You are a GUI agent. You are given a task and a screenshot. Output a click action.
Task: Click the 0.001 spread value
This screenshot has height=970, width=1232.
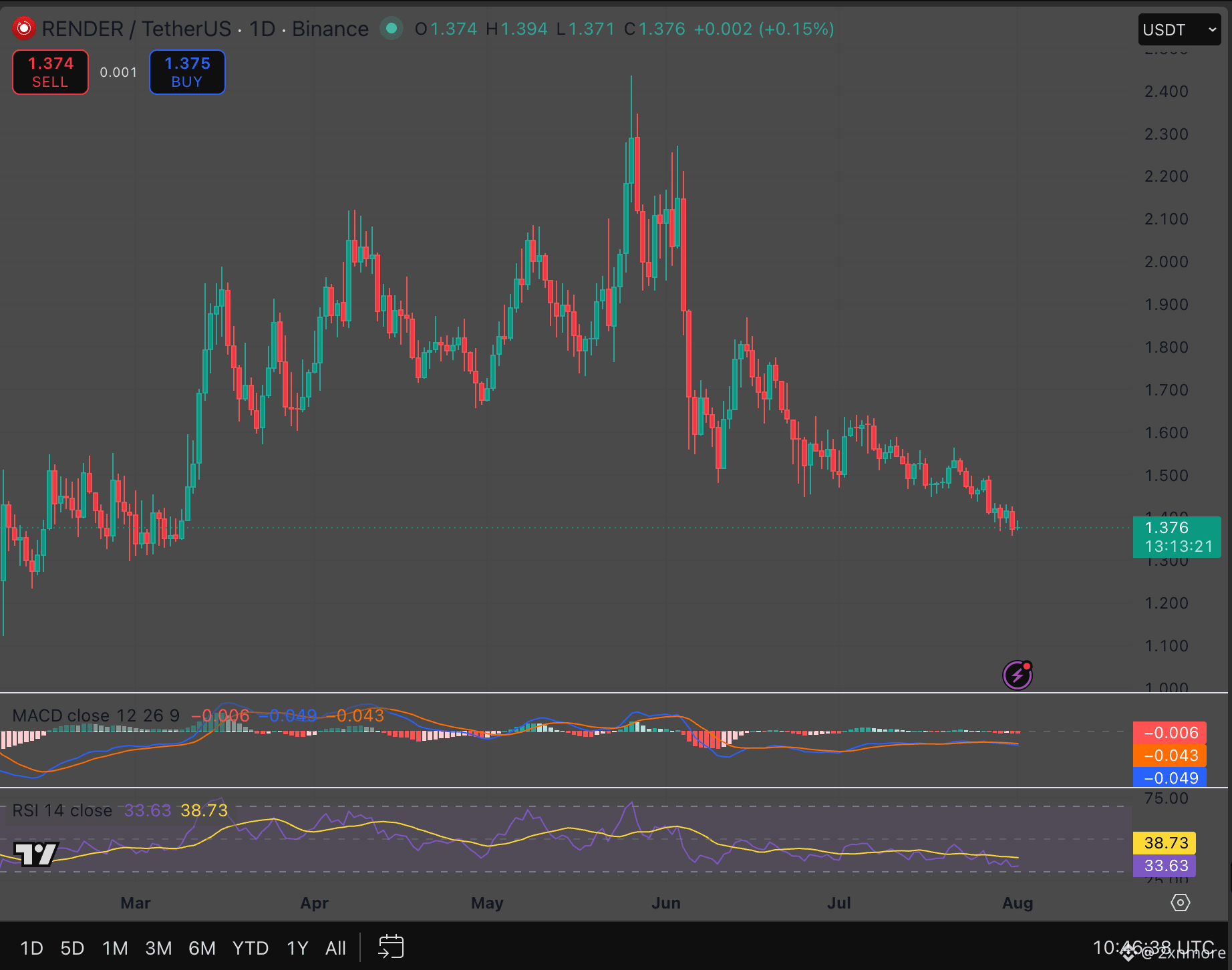pos(118,72)
